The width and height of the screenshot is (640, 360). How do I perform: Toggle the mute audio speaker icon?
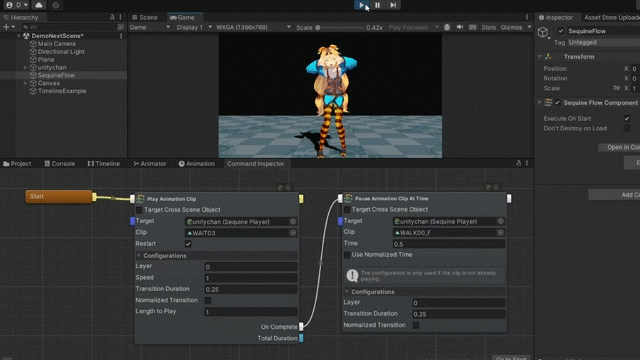pos(460,27)
